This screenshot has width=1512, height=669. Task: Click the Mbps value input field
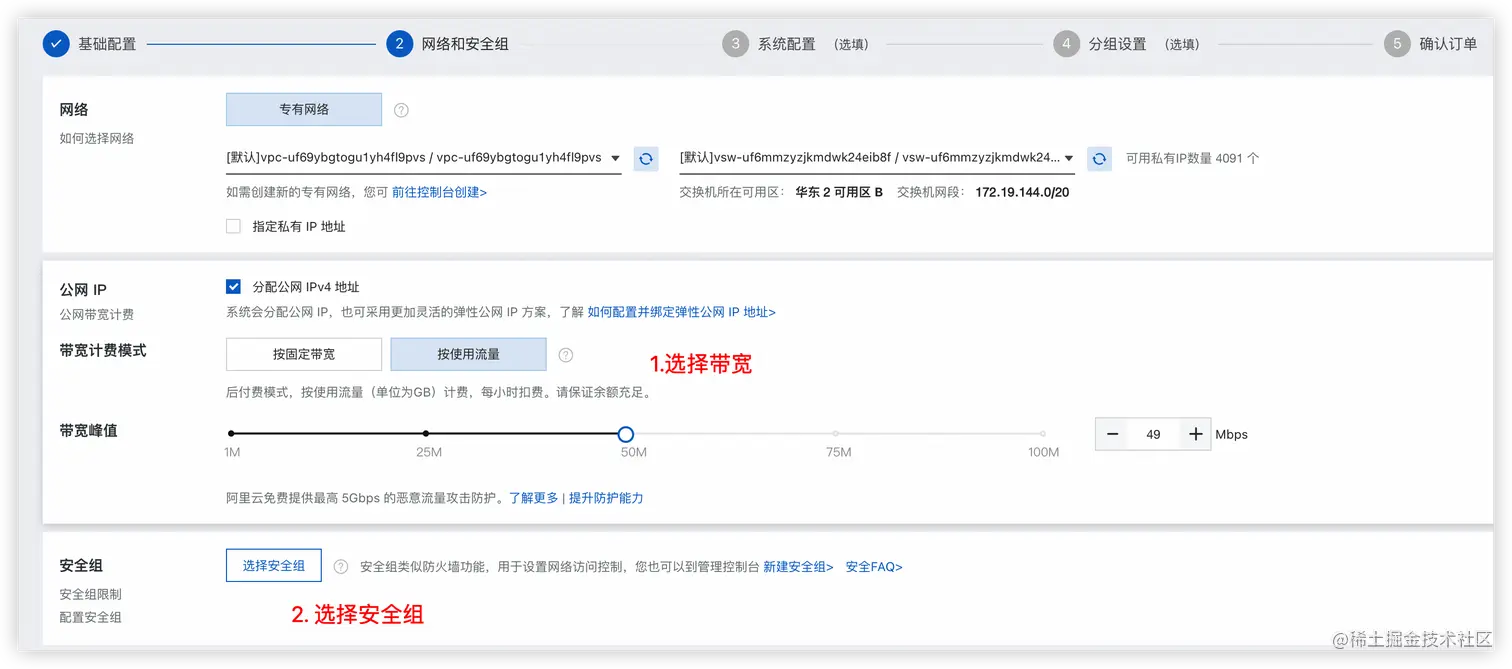1153,434
